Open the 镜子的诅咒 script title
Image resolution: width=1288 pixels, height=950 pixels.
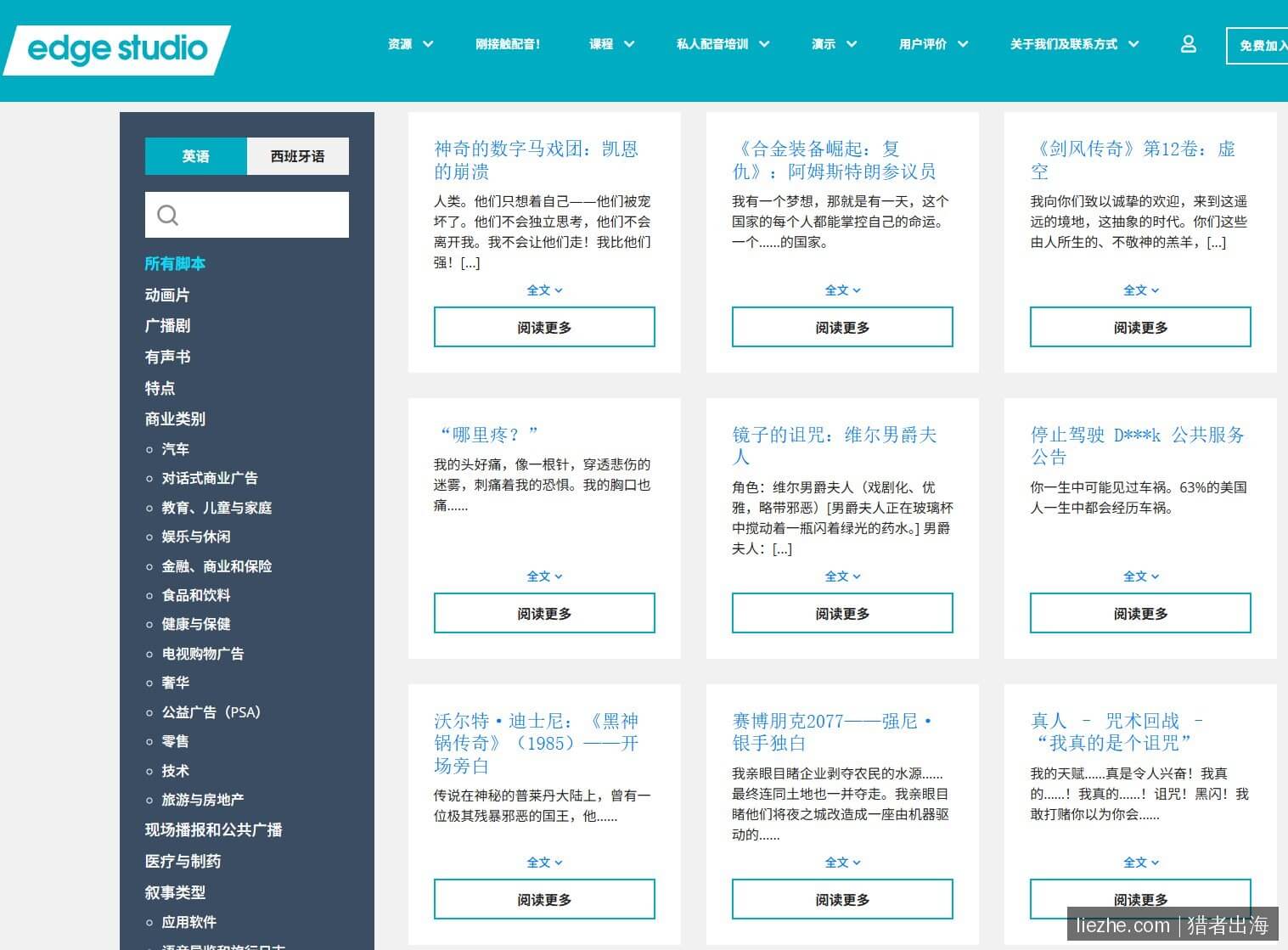[x=835, y=447]
